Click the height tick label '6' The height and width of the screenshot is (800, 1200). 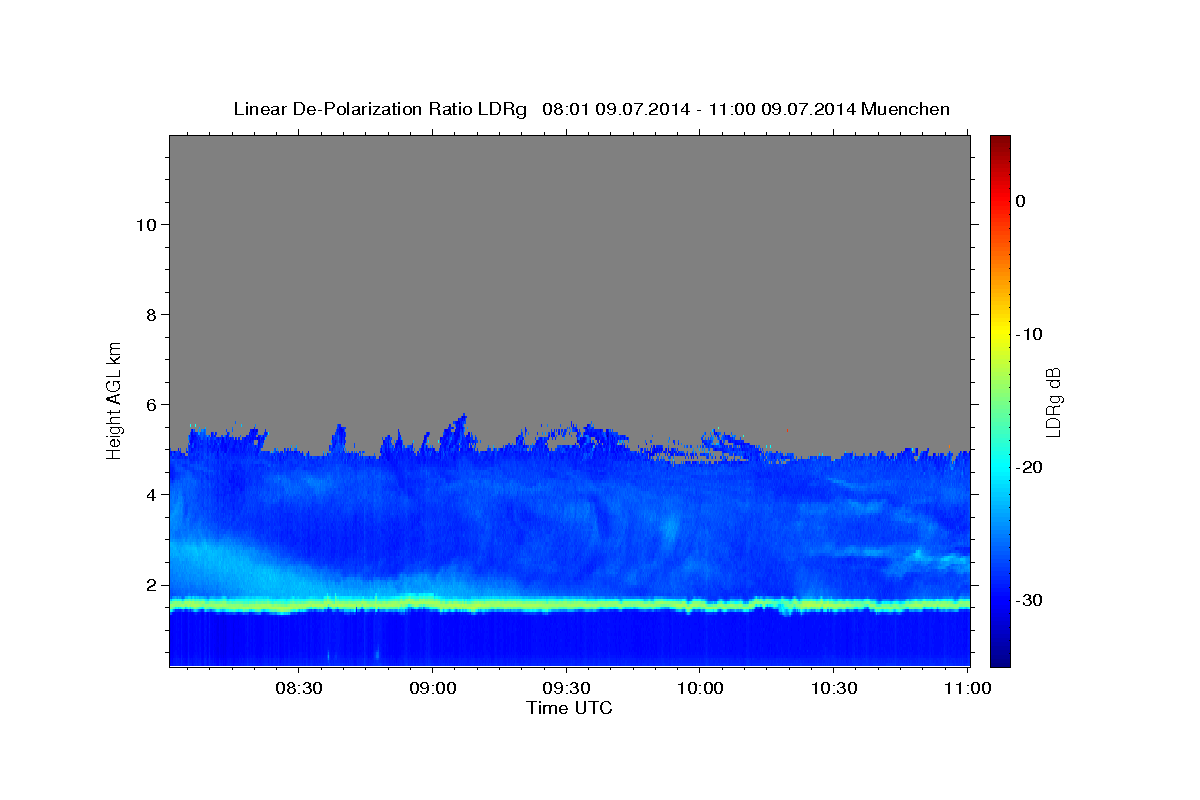tap(150, 404)
